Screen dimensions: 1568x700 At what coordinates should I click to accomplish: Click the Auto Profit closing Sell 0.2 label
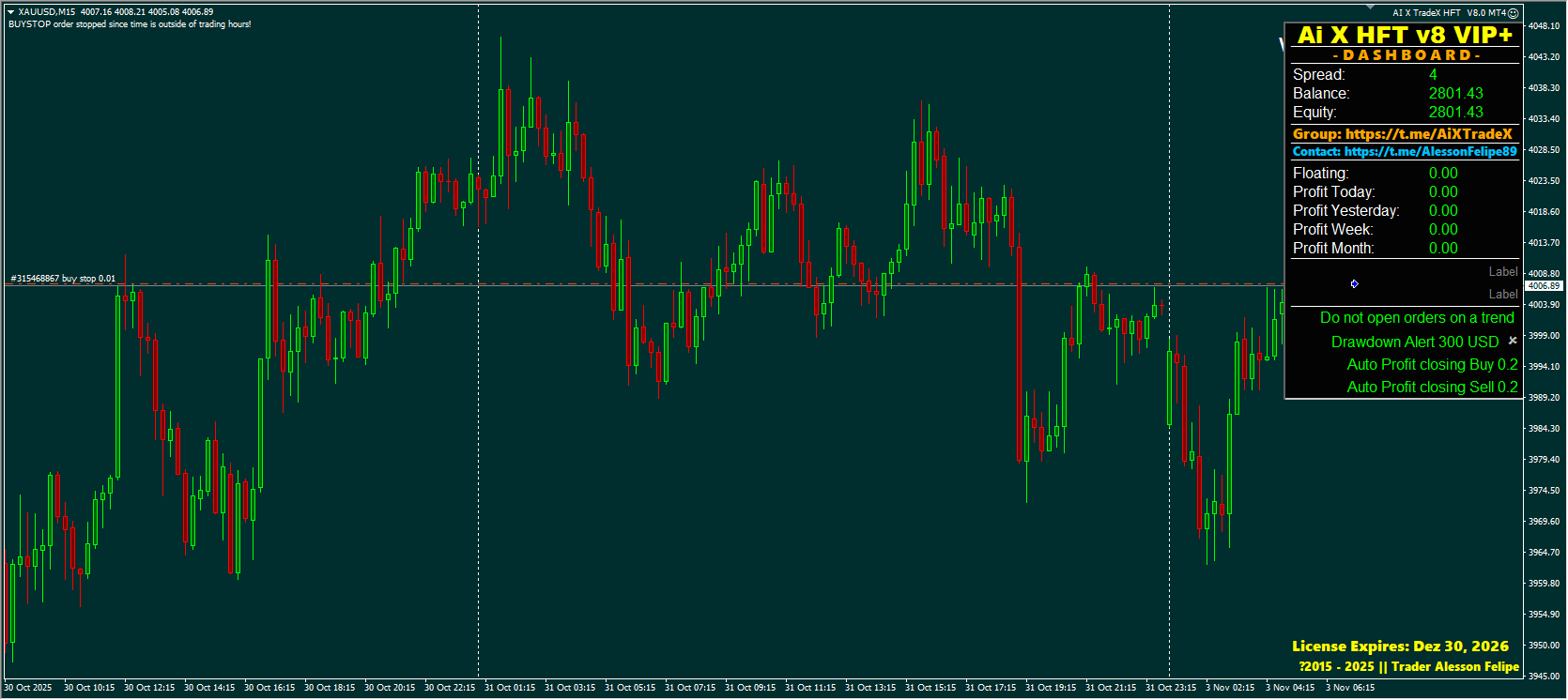coord(1432,387)
